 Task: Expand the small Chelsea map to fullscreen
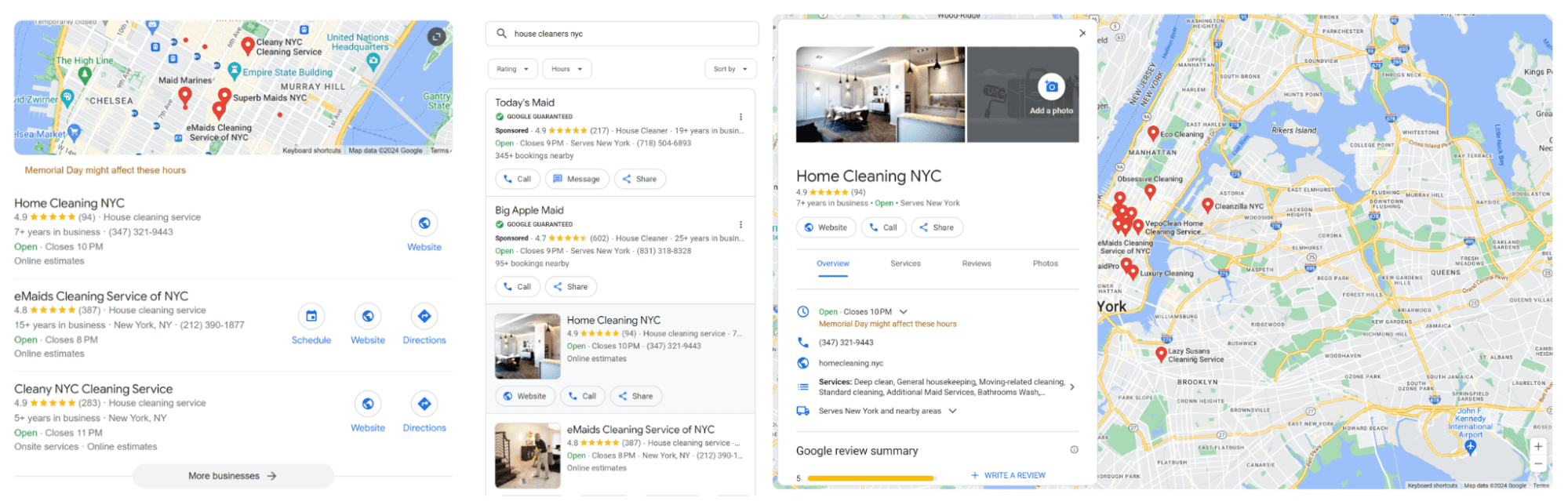point(437,36)
